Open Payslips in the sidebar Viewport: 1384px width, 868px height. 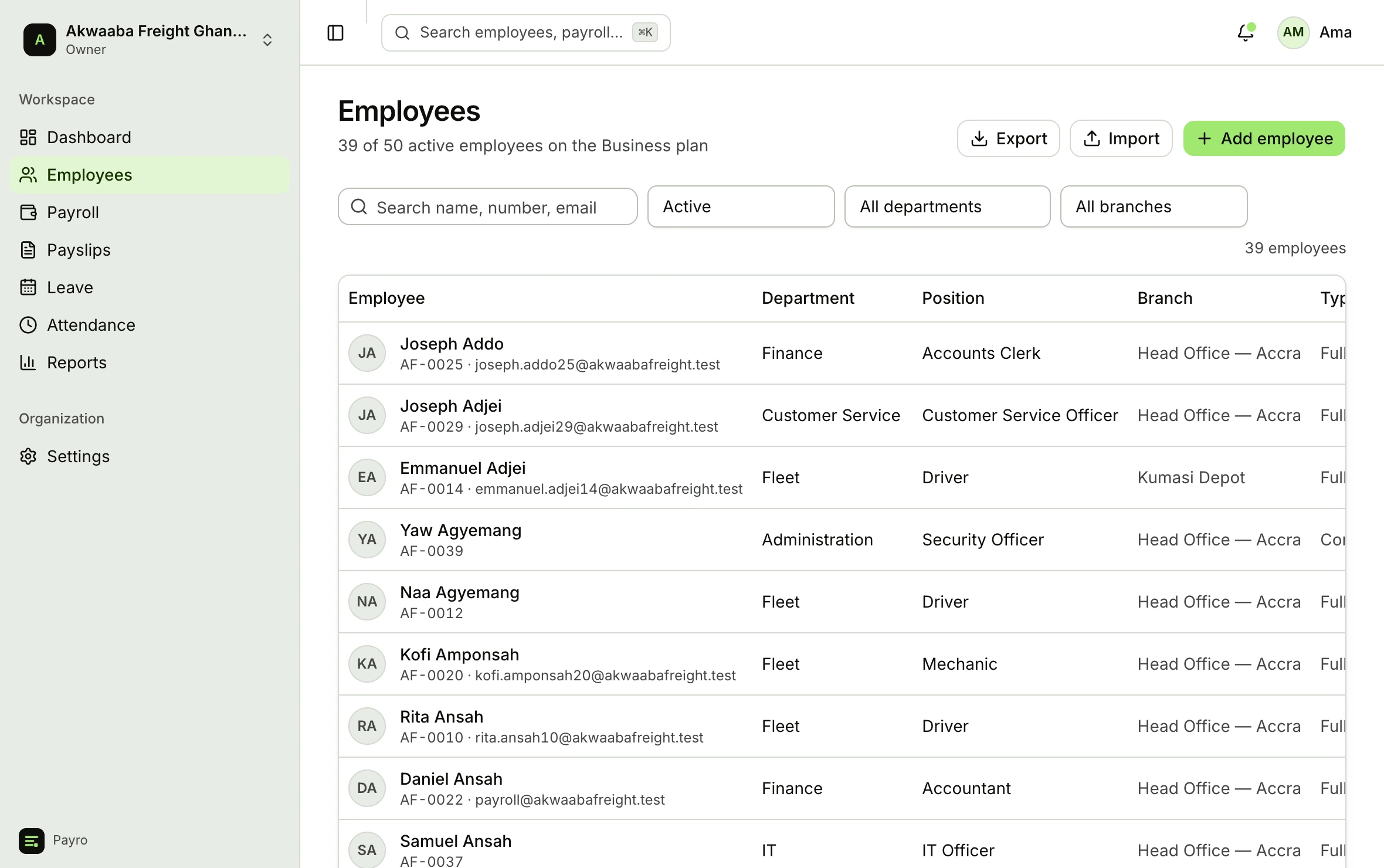point(150,250)
